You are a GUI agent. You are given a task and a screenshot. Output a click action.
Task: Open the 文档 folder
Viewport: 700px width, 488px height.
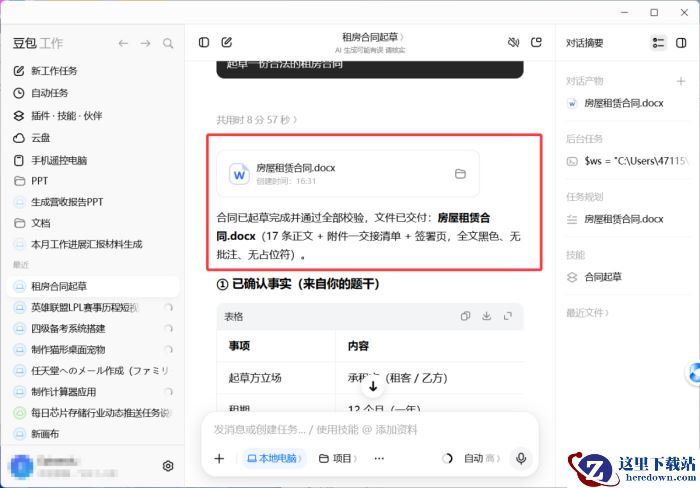[32, 223]
